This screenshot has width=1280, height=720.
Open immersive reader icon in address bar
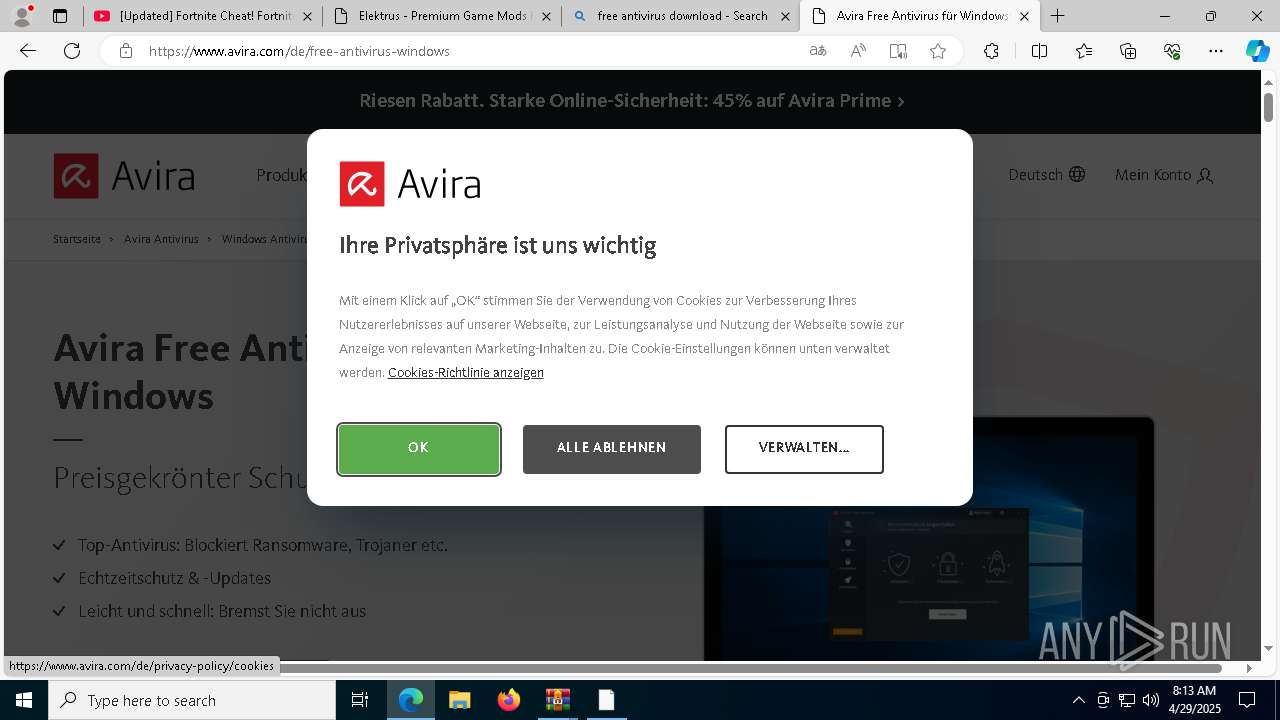tap(898, 51)
